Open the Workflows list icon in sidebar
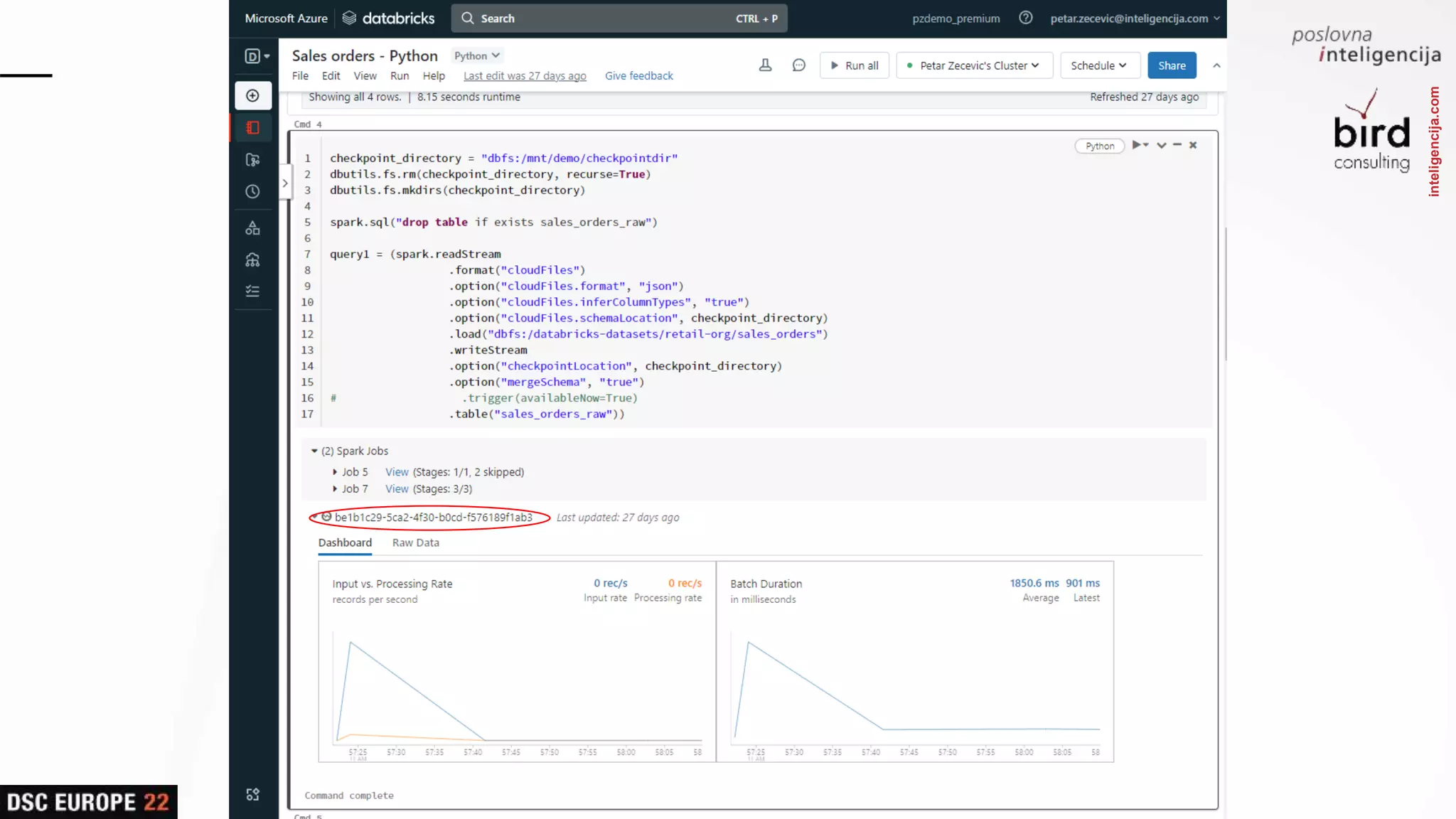Image resolution: width=1456 pixels, height=819 pixels. pyautogui.click(x=252, y=291)
